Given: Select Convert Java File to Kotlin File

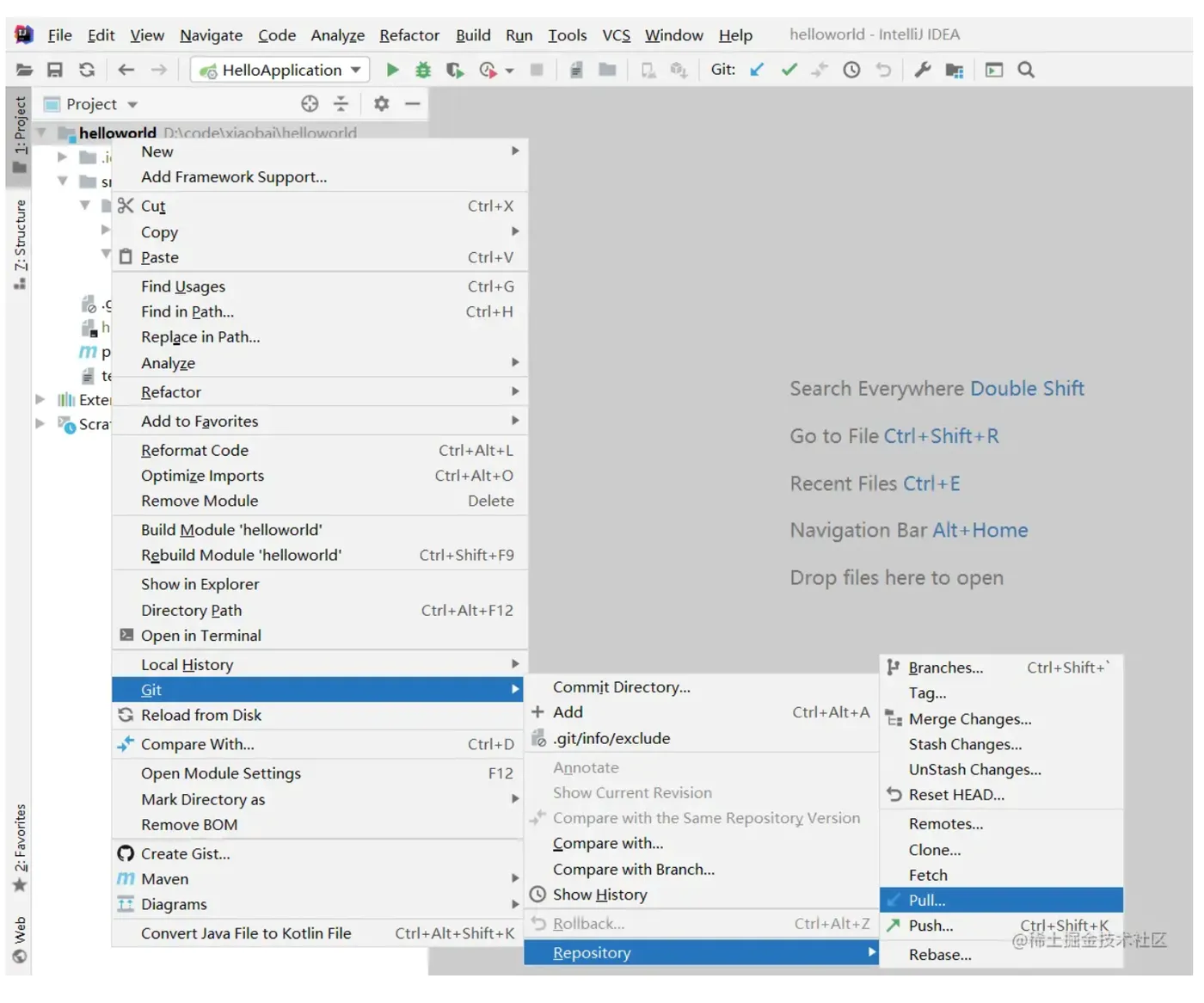Looking at the screenshot, I should click(320, 933).
